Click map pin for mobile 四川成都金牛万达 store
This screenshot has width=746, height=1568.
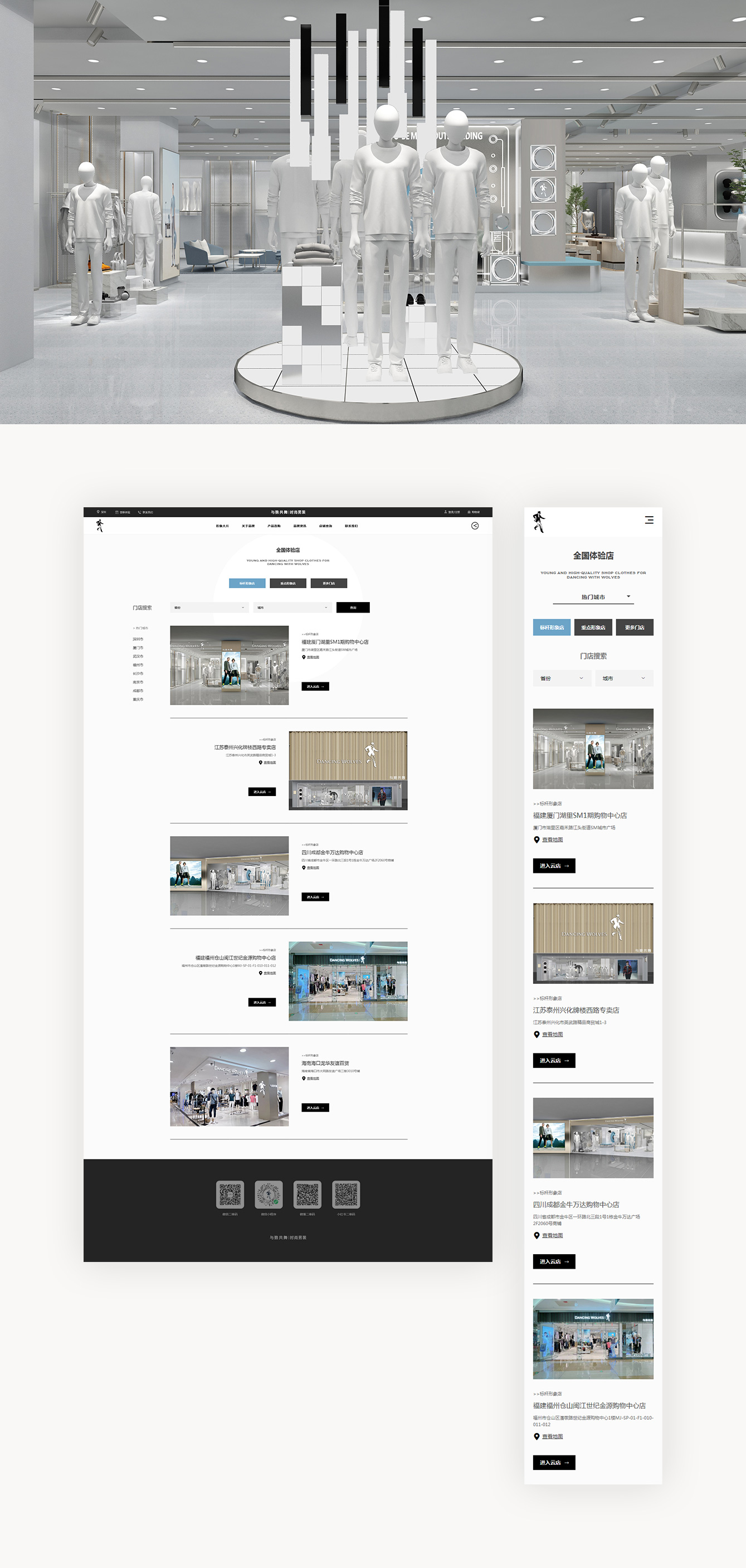tap(537, 1236)
